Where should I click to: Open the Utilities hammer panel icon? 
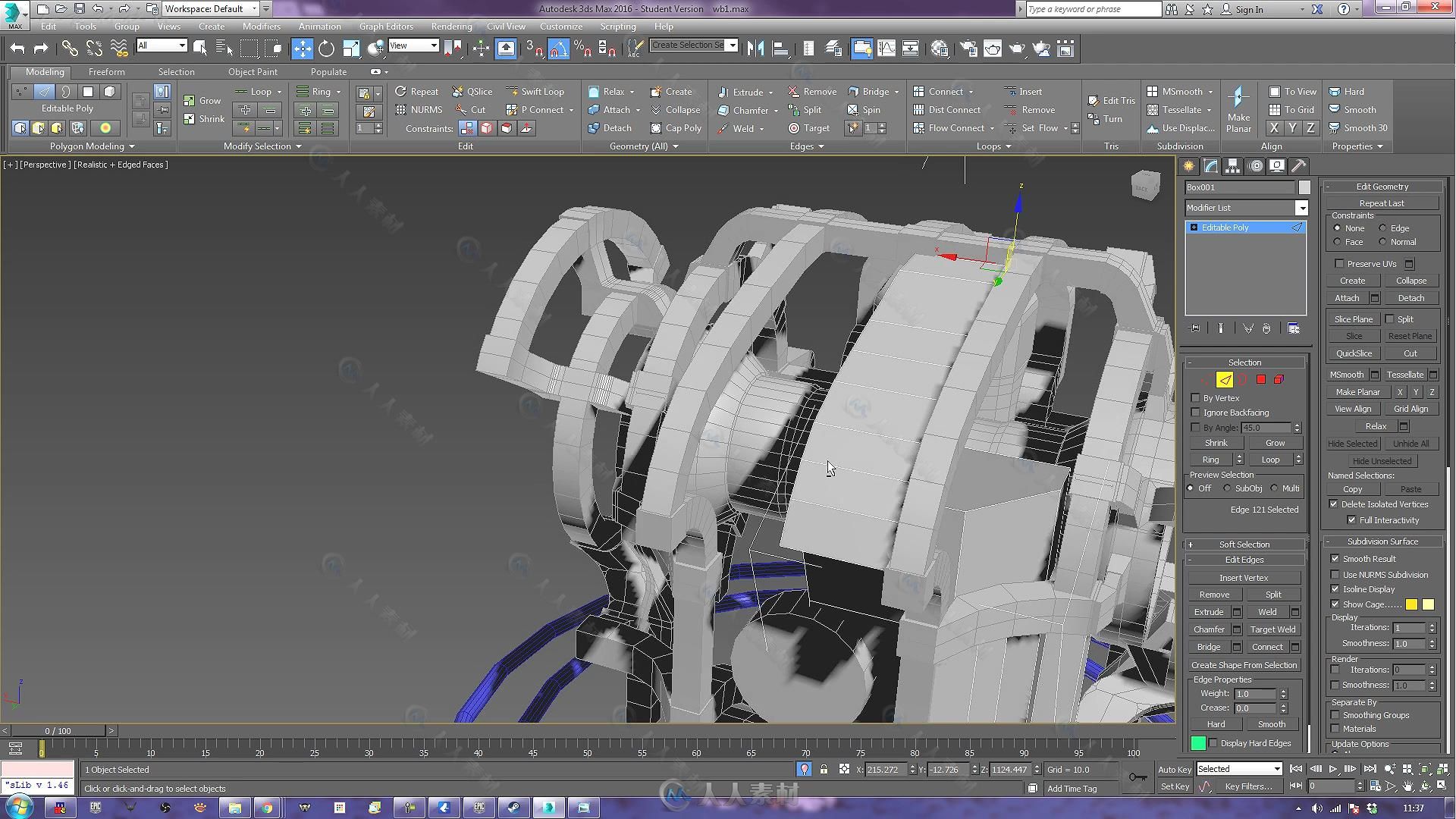tap(1299, 166)
